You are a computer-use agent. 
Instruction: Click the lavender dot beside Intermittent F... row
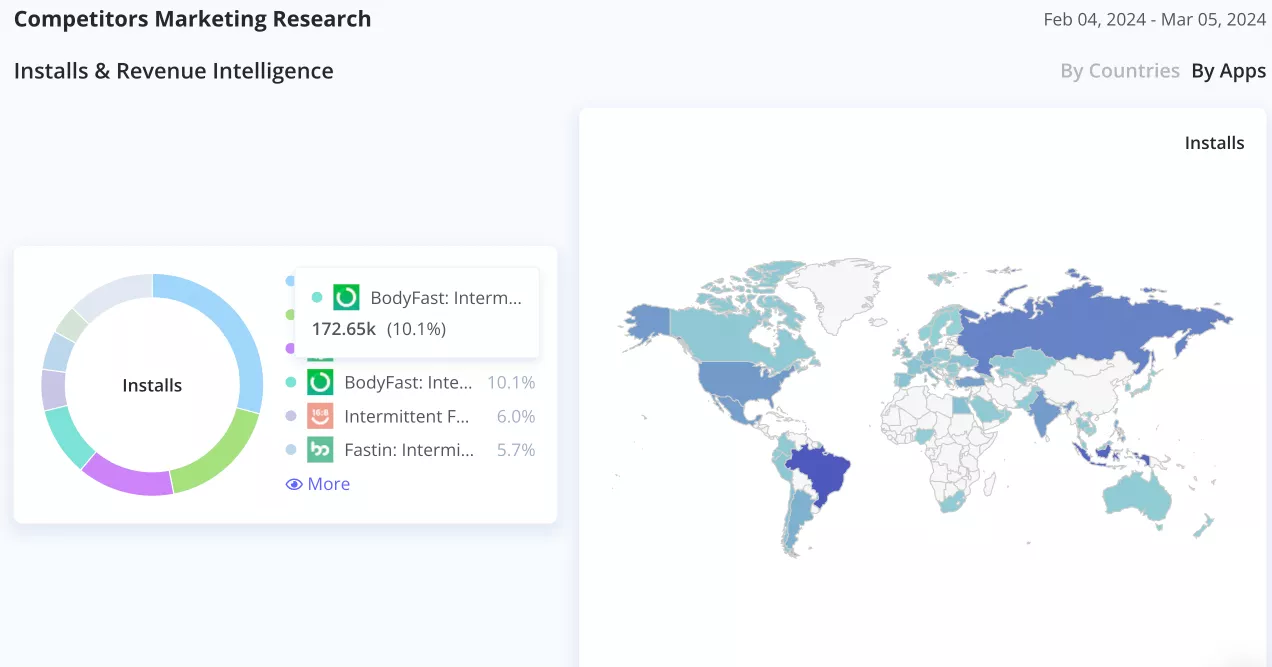pos(290,416)
